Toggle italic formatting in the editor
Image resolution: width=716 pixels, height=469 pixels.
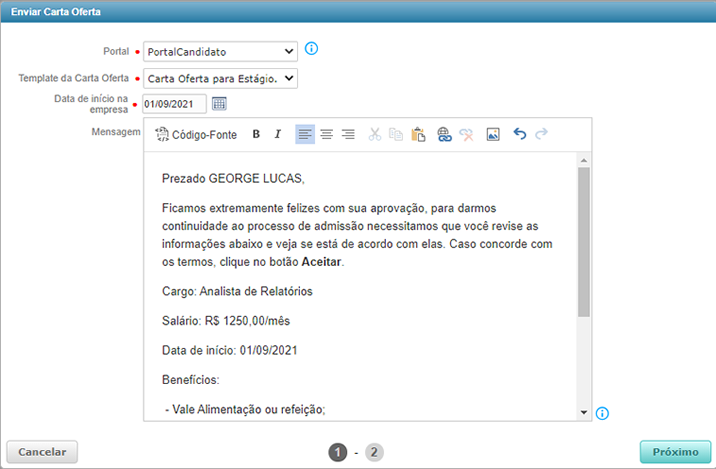(278, 134)
